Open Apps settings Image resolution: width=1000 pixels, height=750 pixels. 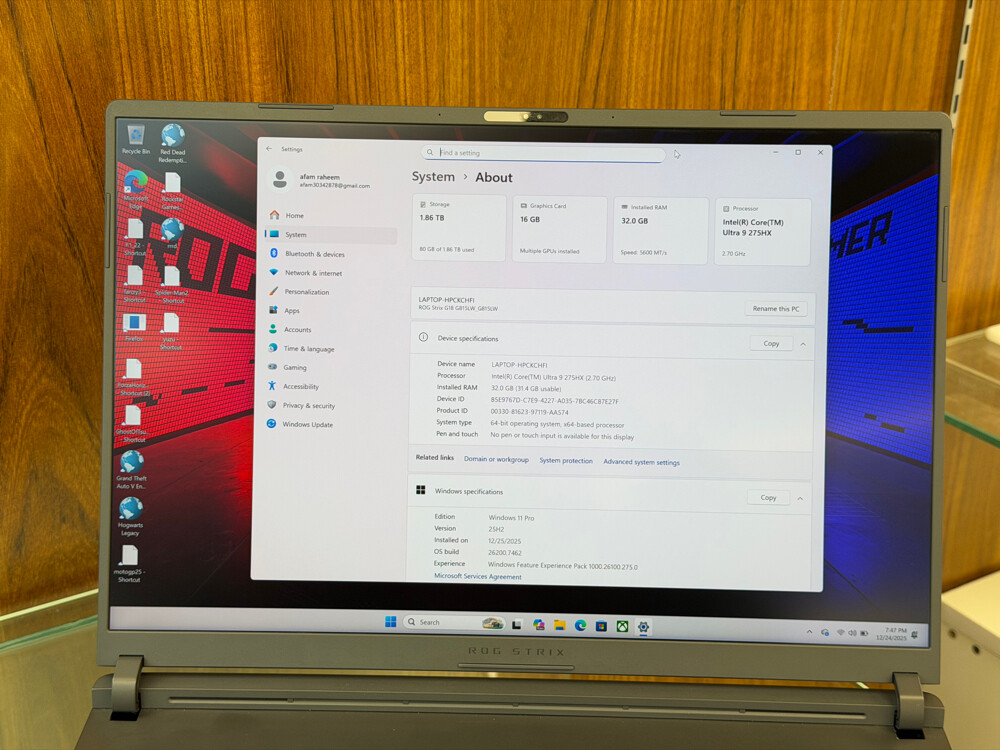pos(331,311)
